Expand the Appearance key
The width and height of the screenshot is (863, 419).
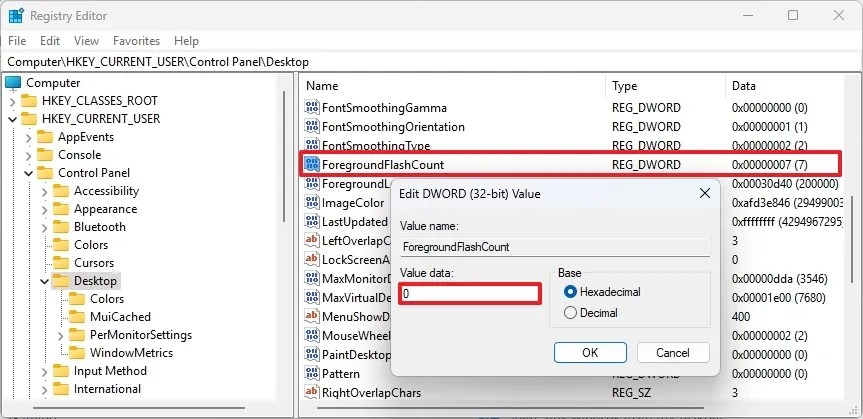coord(45,210)
